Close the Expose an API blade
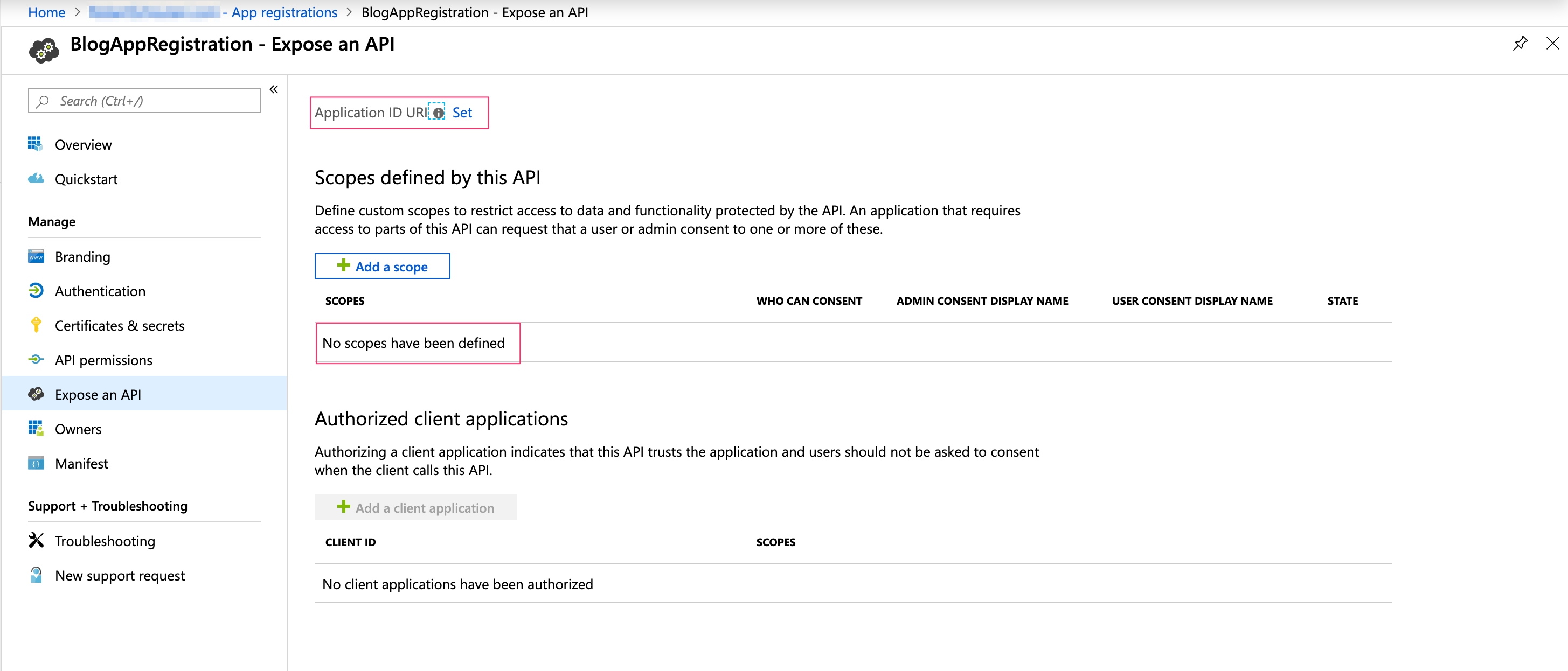 (x=1552, y=43)
